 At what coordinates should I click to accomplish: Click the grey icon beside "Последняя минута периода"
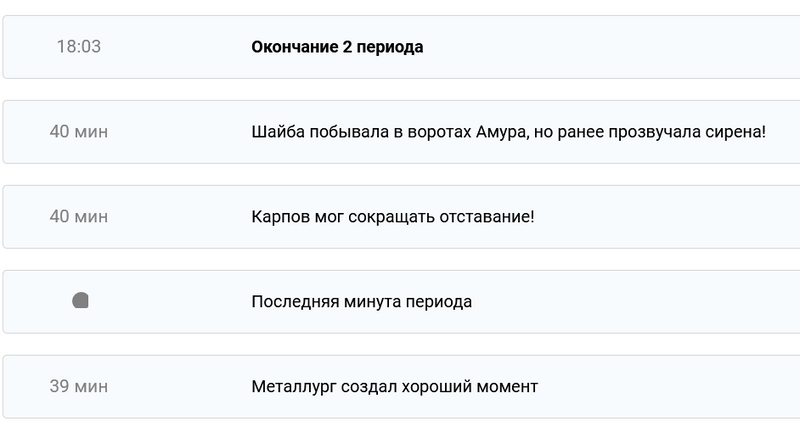pos(81,301)
